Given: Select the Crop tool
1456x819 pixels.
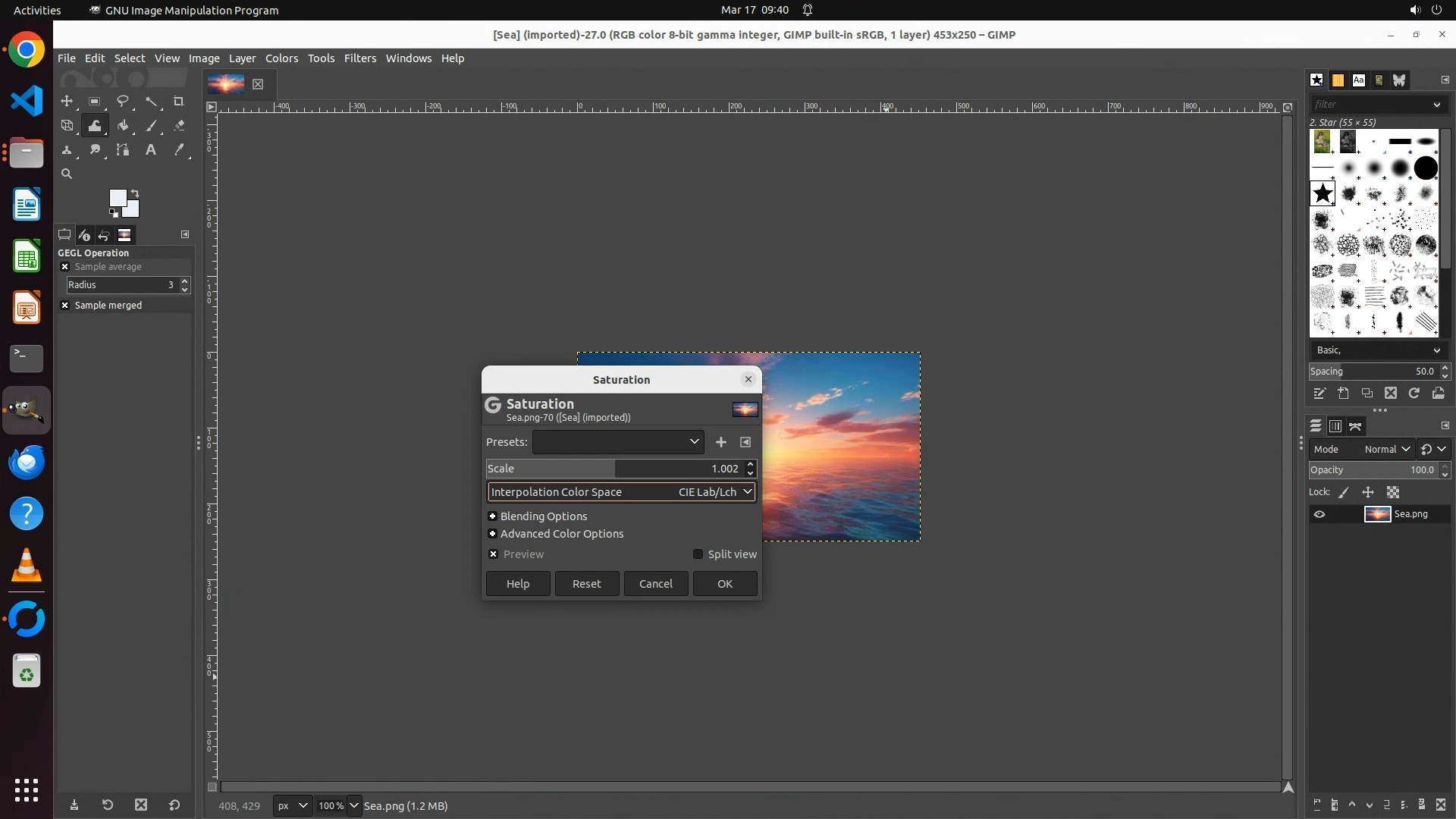Looking at the screenshot, I should [179, 101].
